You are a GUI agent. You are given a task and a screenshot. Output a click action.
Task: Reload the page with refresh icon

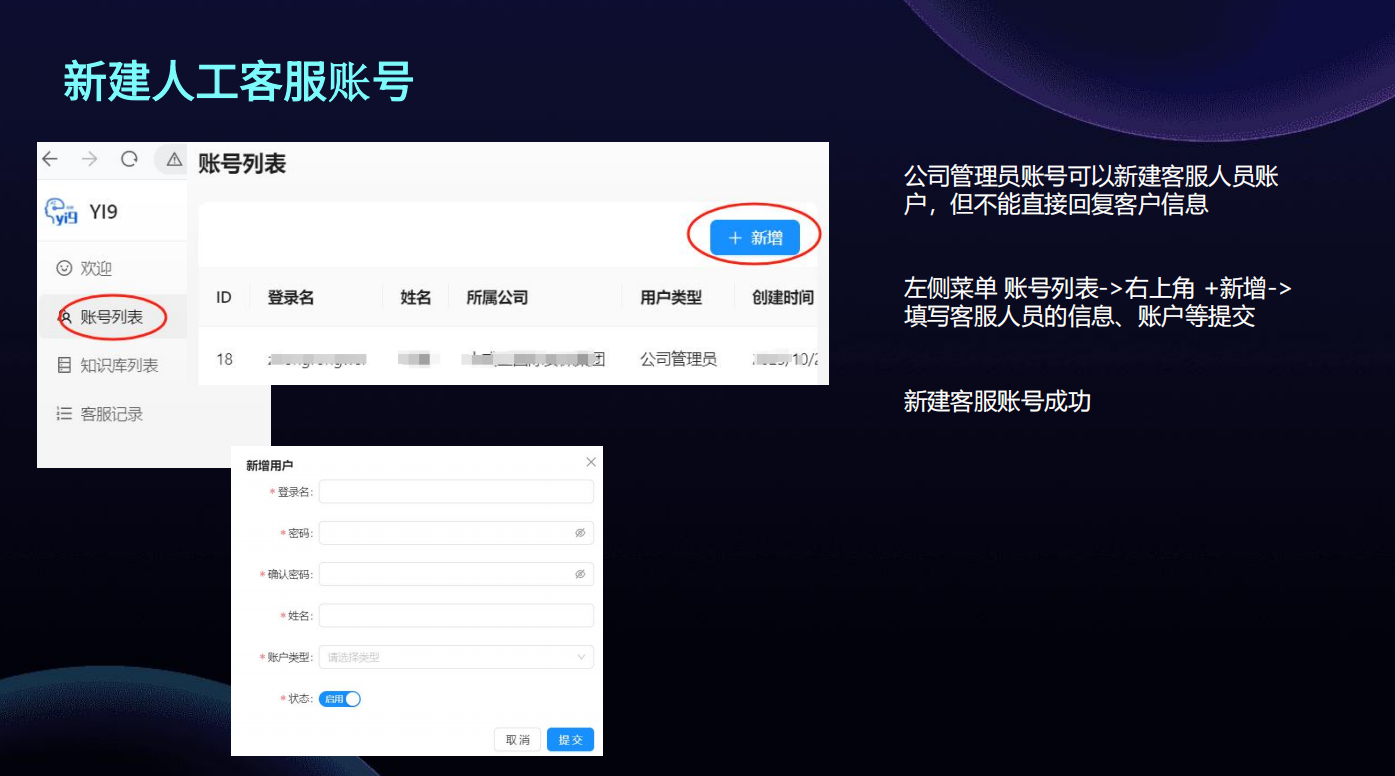tap(129, 159)
